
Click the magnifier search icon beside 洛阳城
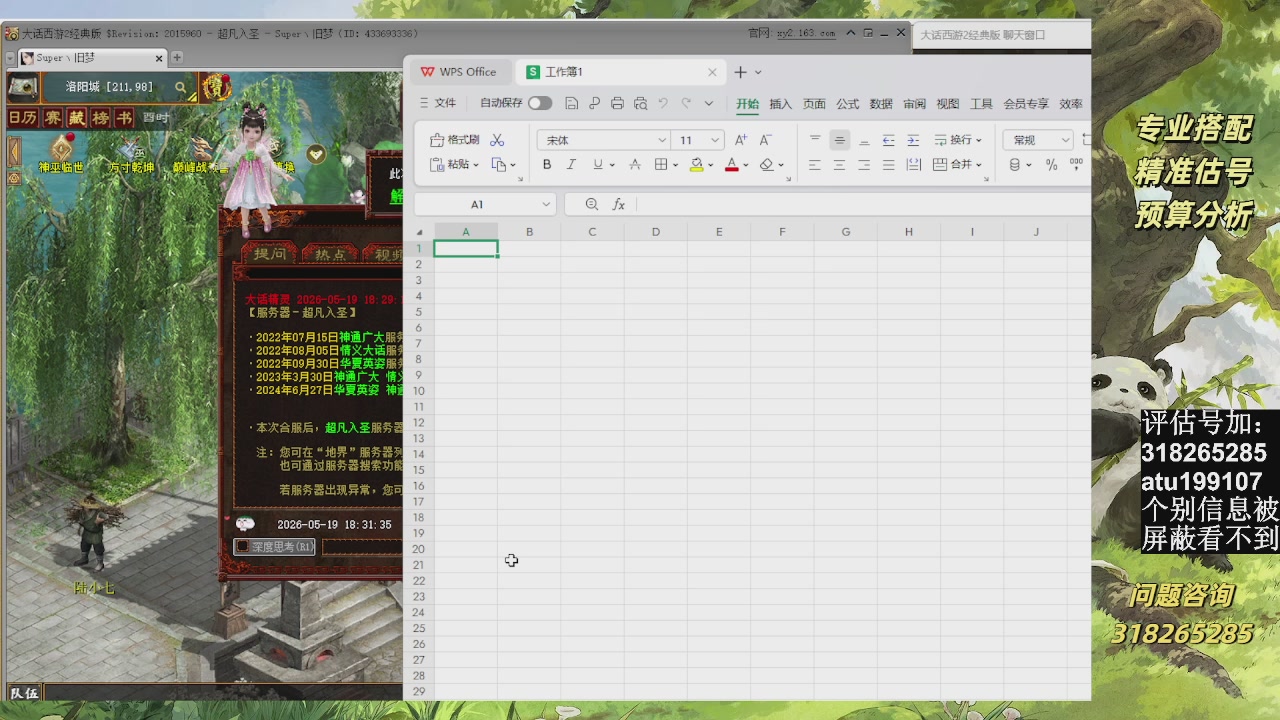coord(181,88)
